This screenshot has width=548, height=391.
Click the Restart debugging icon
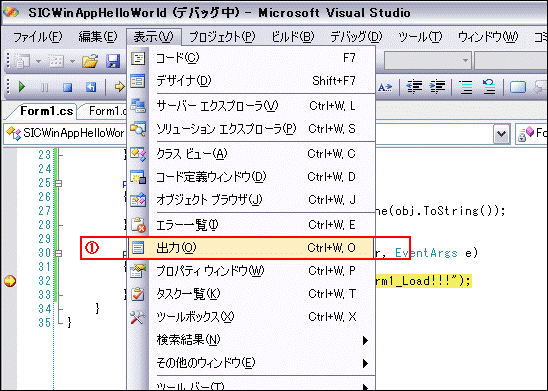91,87
